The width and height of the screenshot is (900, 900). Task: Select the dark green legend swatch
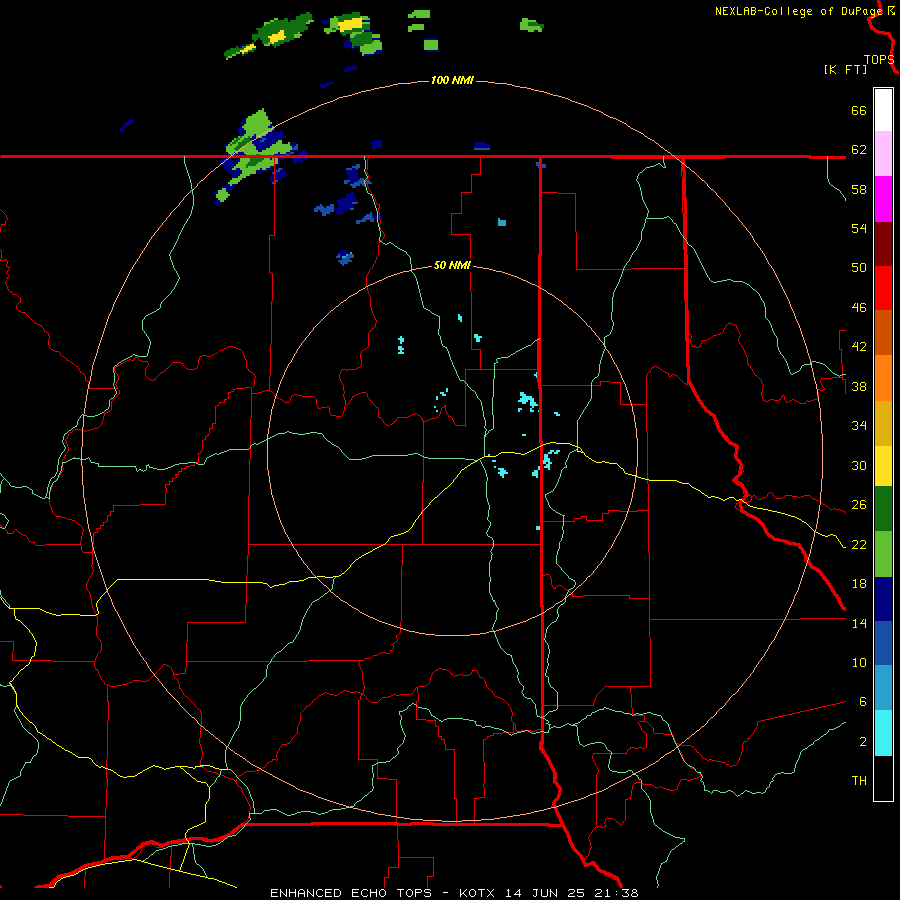click(x=883, y=509)
